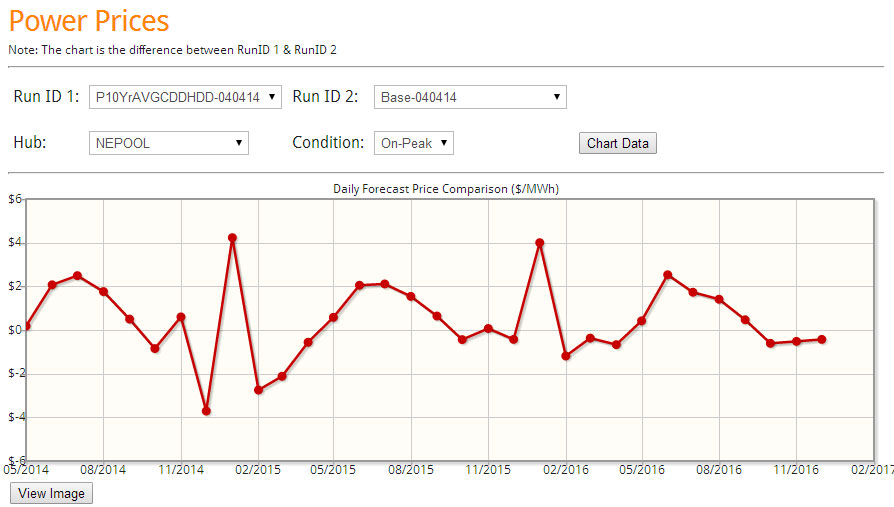Open the Condition On-Peak dropdown
This screenshot has width=894, height=507.
tap(413, 143)
